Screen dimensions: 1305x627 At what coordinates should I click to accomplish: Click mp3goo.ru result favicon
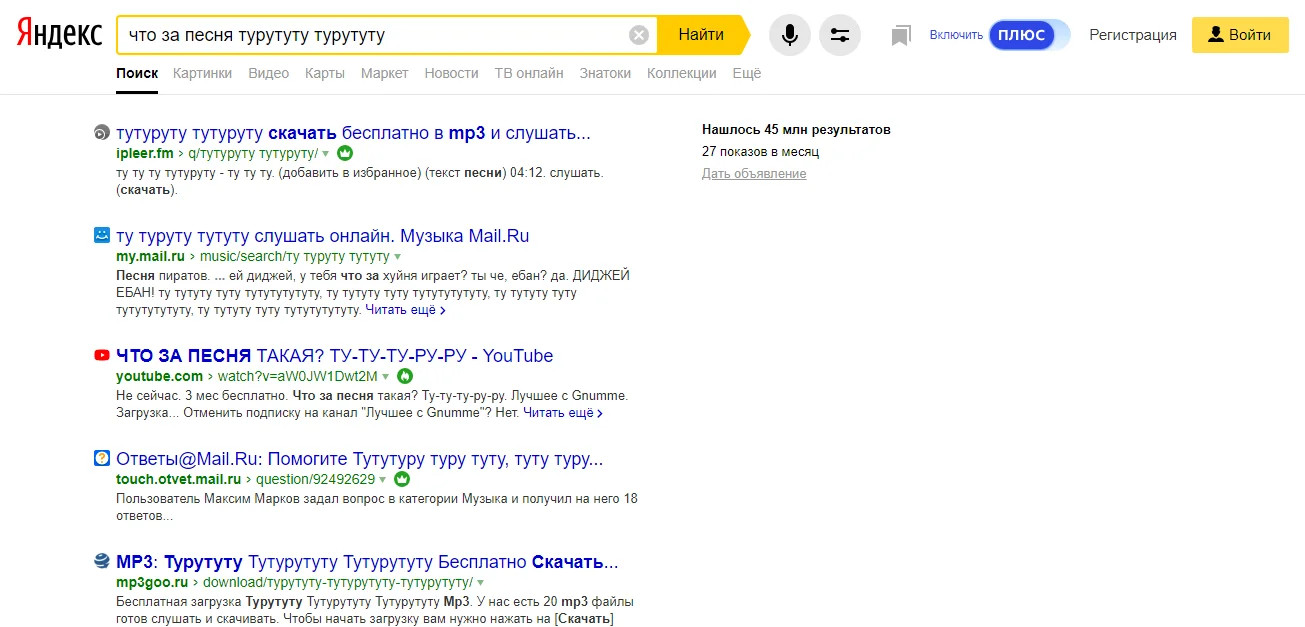coord(101,561)
